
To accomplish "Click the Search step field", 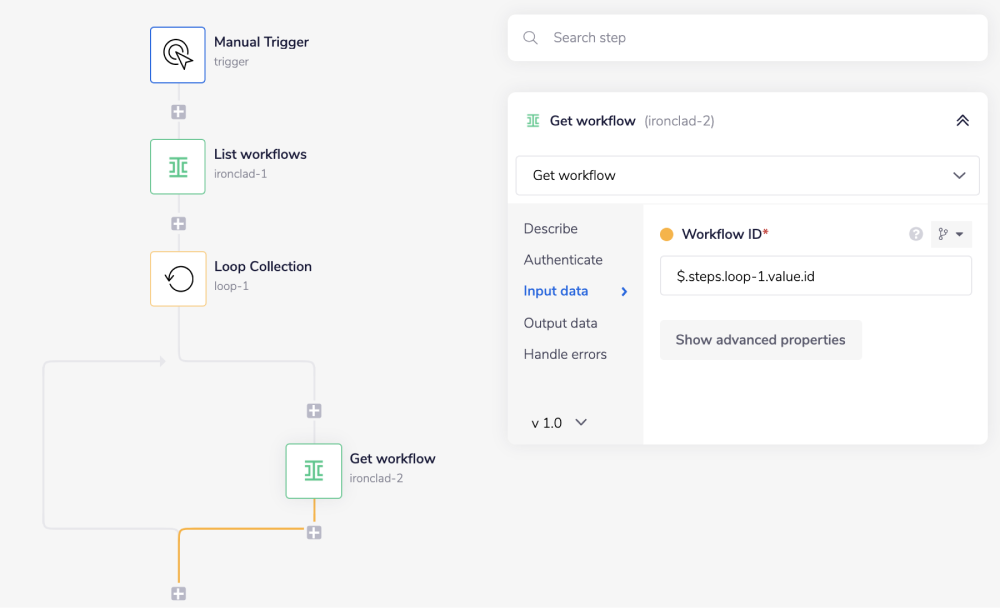I will (760, 38).
